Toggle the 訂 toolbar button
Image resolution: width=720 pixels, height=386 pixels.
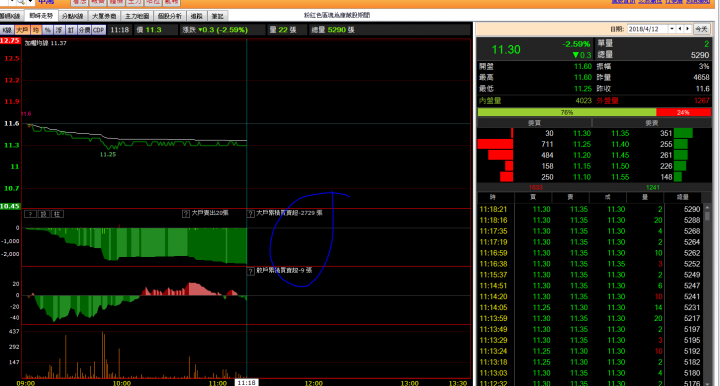[71, 30]
